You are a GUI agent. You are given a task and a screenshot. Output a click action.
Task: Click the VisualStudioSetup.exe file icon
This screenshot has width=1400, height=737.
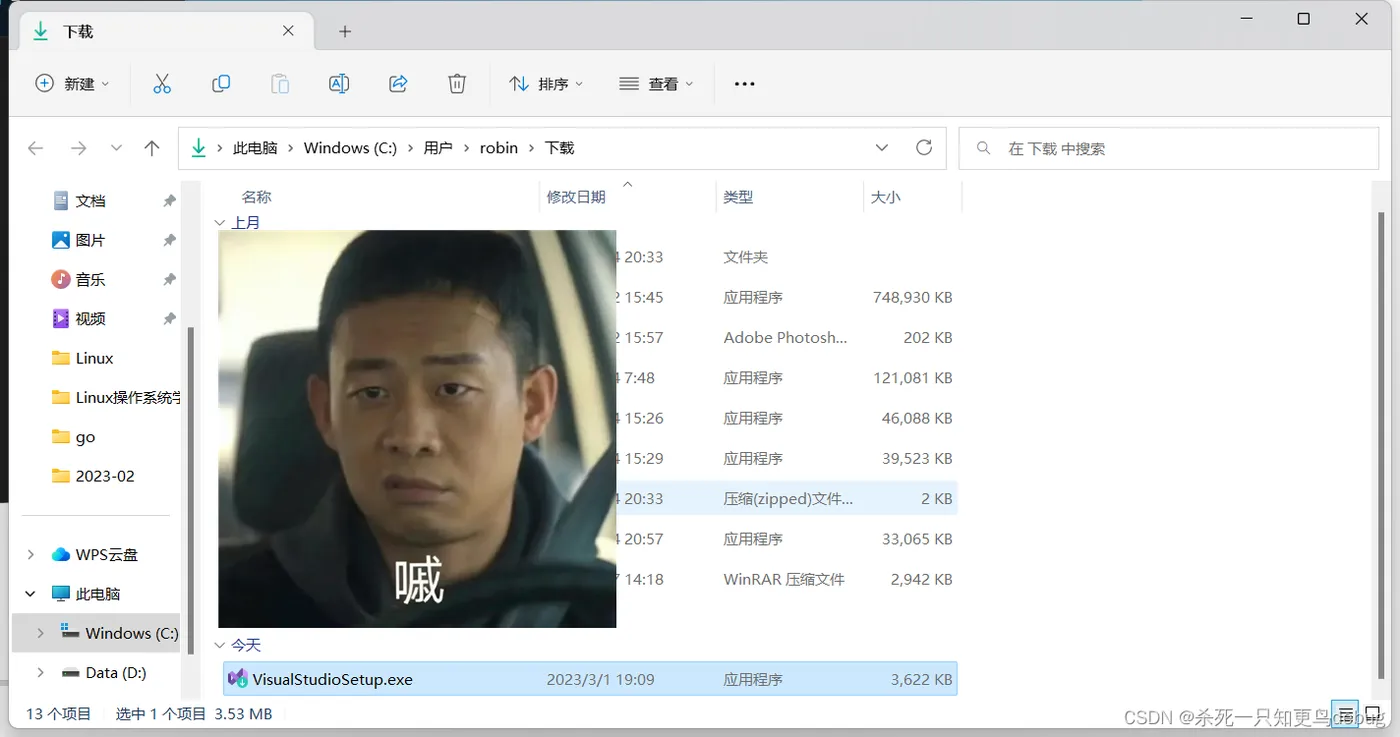[238, 679]
